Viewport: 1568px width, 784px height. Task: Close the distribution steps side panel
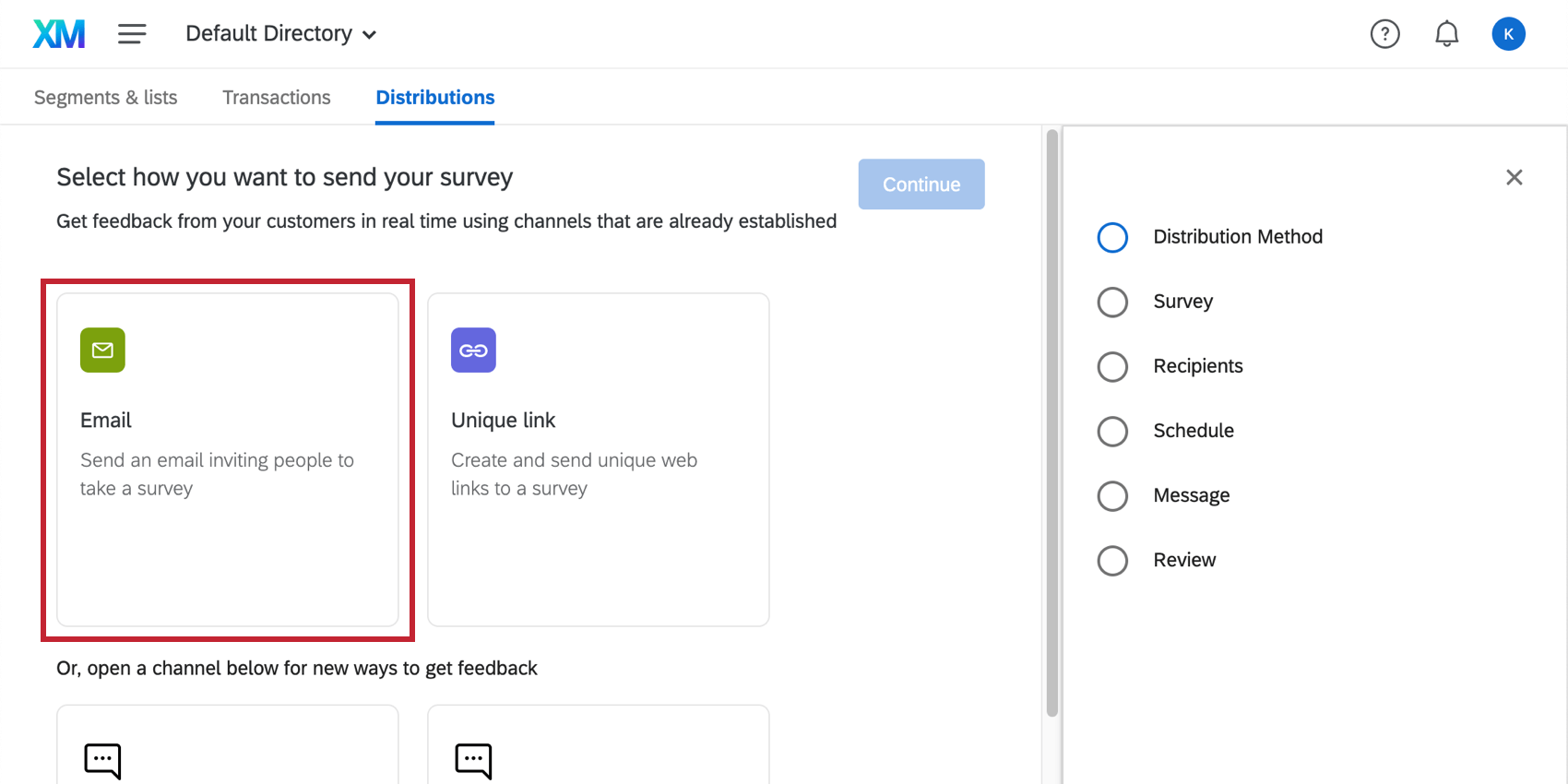(x=1514, y=177)
